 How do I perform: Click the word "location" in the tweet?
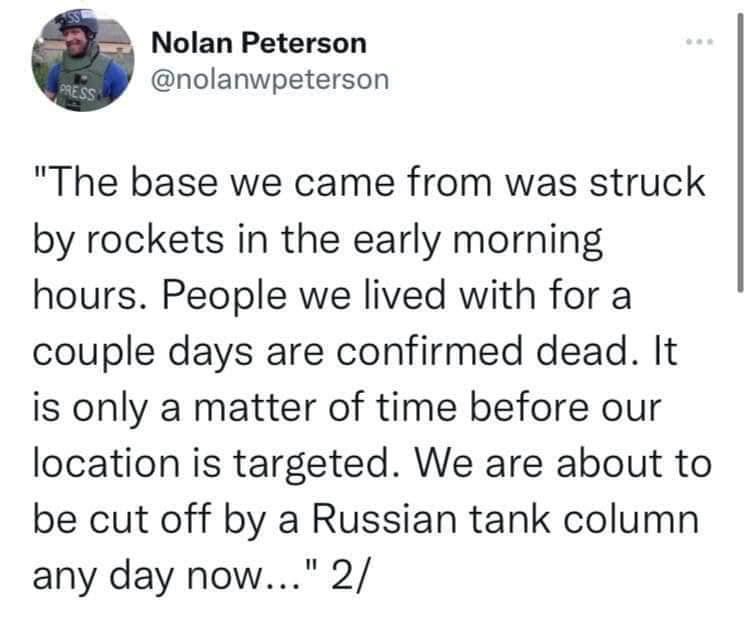tap(106, 463)
